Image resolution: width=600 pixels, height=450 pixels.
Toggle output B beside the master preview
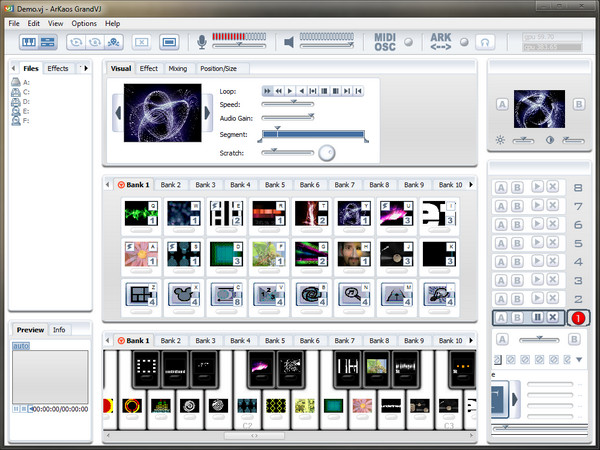coord(579,104)
